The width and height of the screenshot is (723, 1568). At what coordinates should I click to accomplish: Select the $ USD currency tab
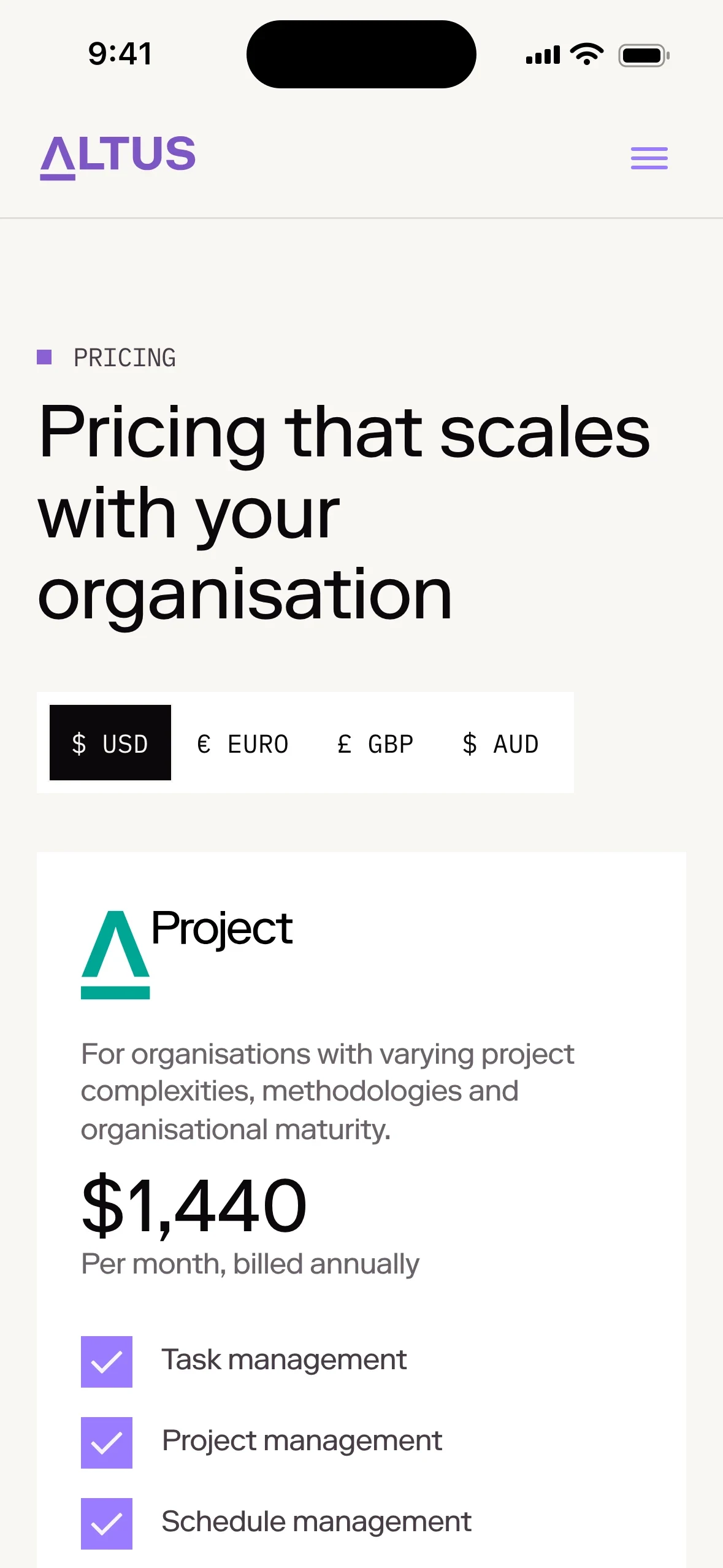(x=110, y=742)
